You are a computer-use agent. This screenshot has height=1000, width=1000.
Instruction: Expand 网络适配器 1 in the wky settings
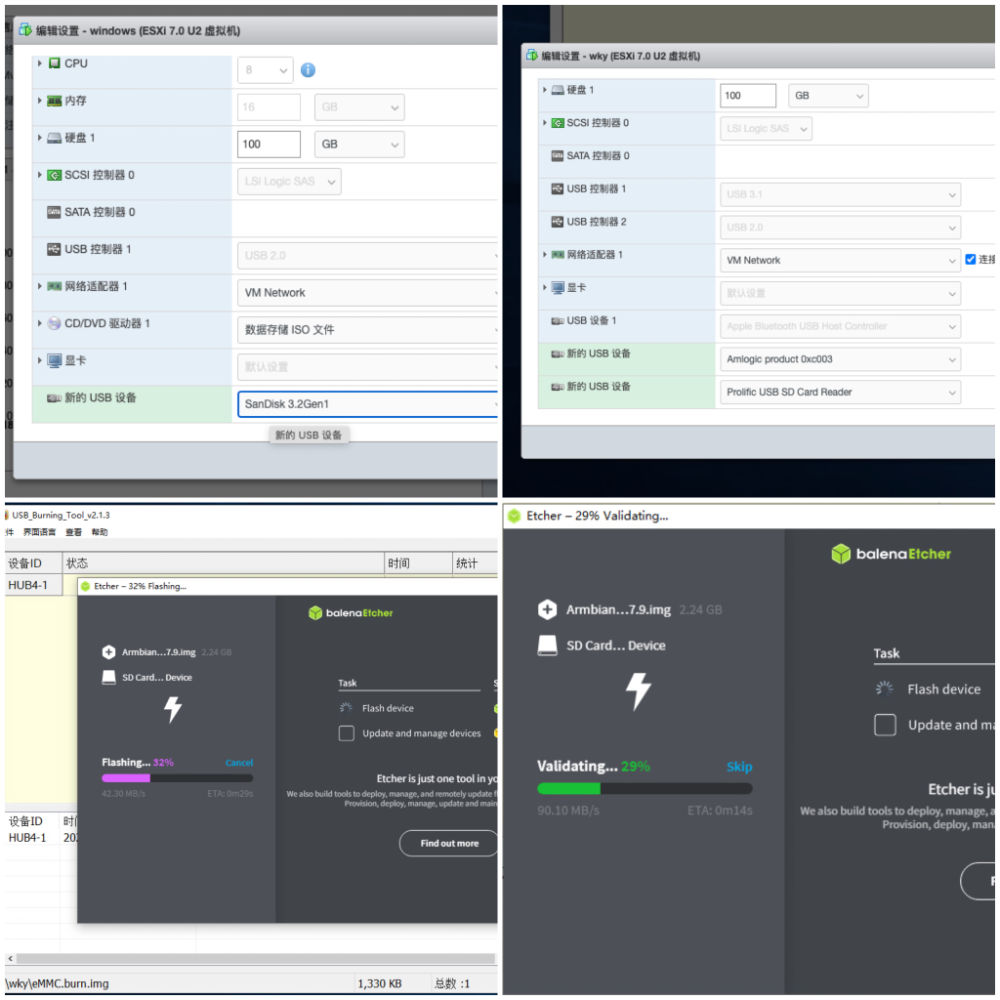[x=545, y=254]
